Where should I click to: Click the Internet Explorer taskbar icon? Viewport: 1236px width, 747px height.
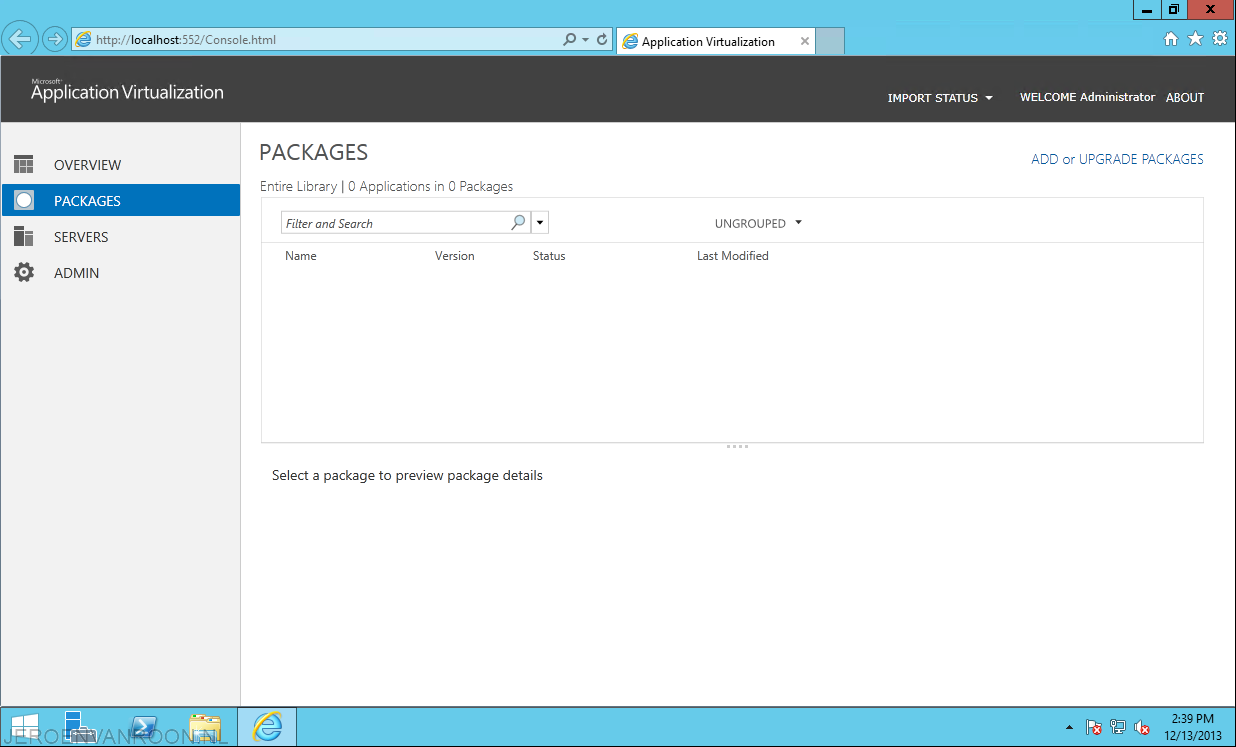[267, 727]
